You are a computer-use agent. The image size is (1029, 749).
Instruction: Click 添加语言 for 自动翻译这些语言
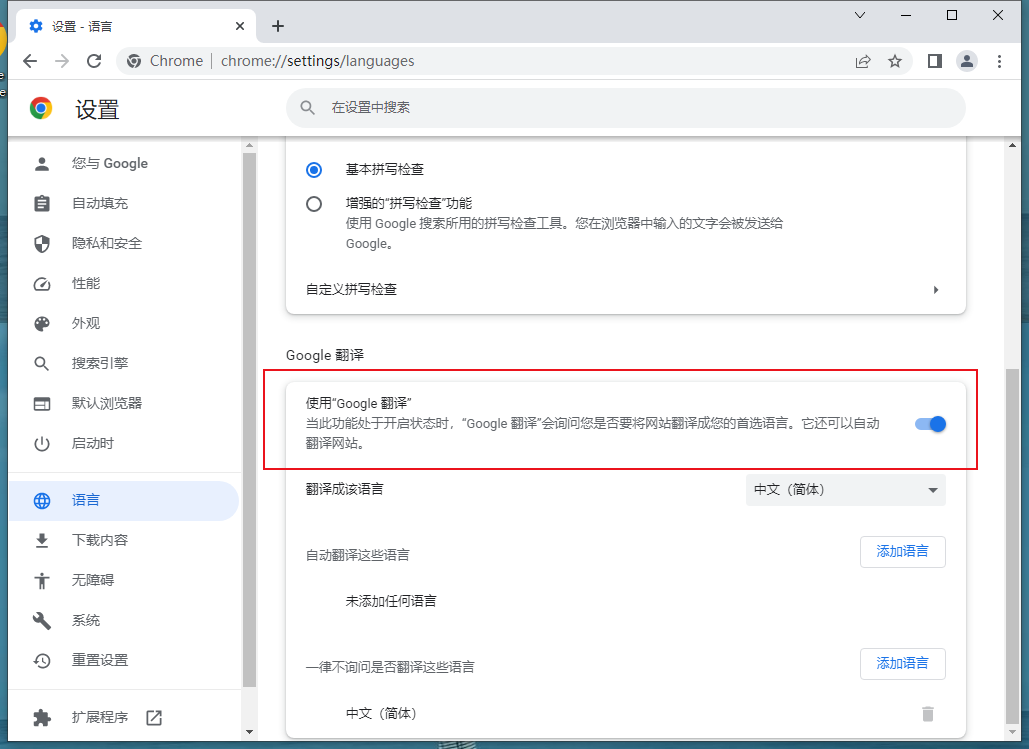(x=902, y=551)
